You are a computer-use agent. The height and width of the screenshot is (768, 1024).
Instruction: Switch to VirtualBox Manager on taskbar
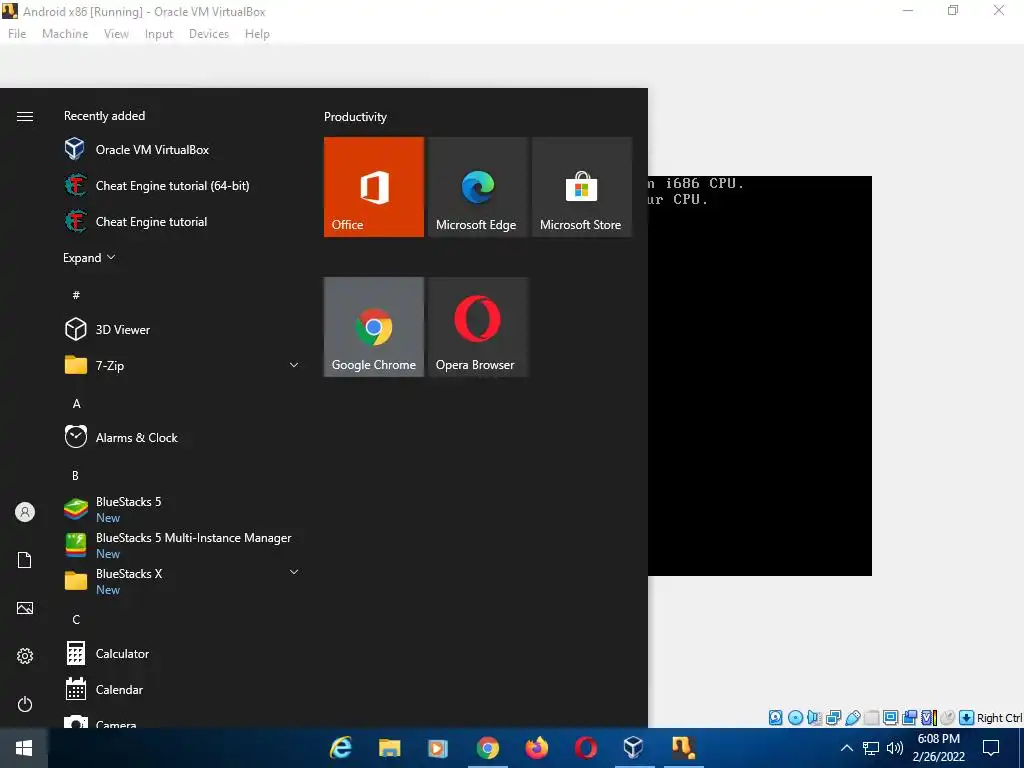[633, 748]
